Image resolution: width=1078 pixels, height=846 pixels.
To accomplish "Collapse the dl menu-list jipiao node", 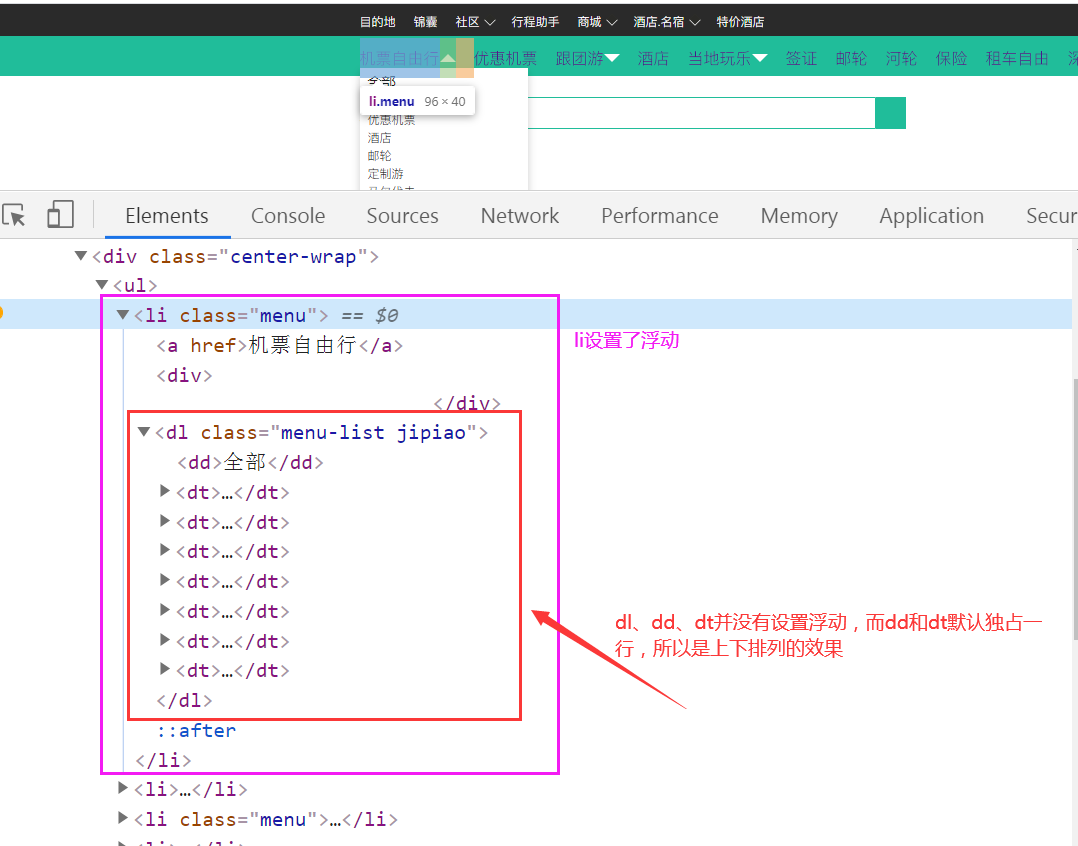I will point(144,432).
